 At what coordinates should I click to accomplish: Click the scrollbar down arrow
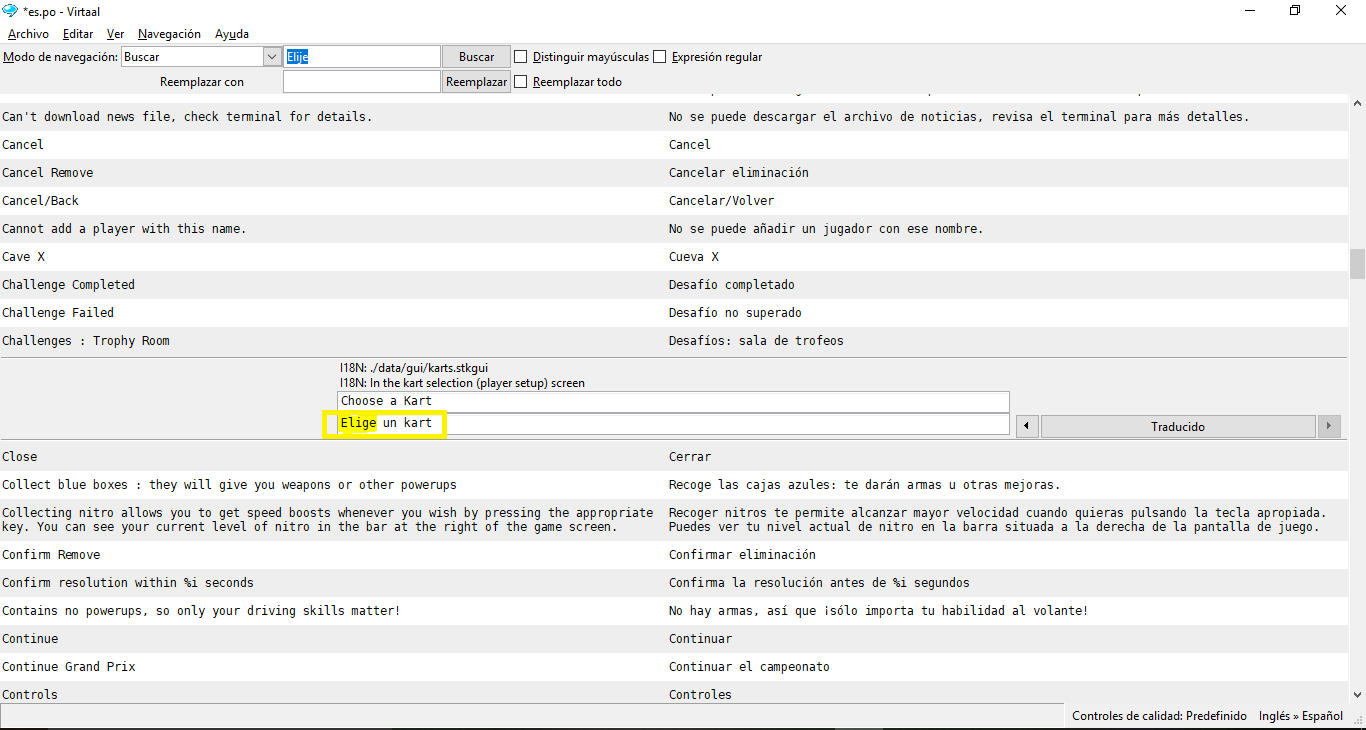[1357, 694]
